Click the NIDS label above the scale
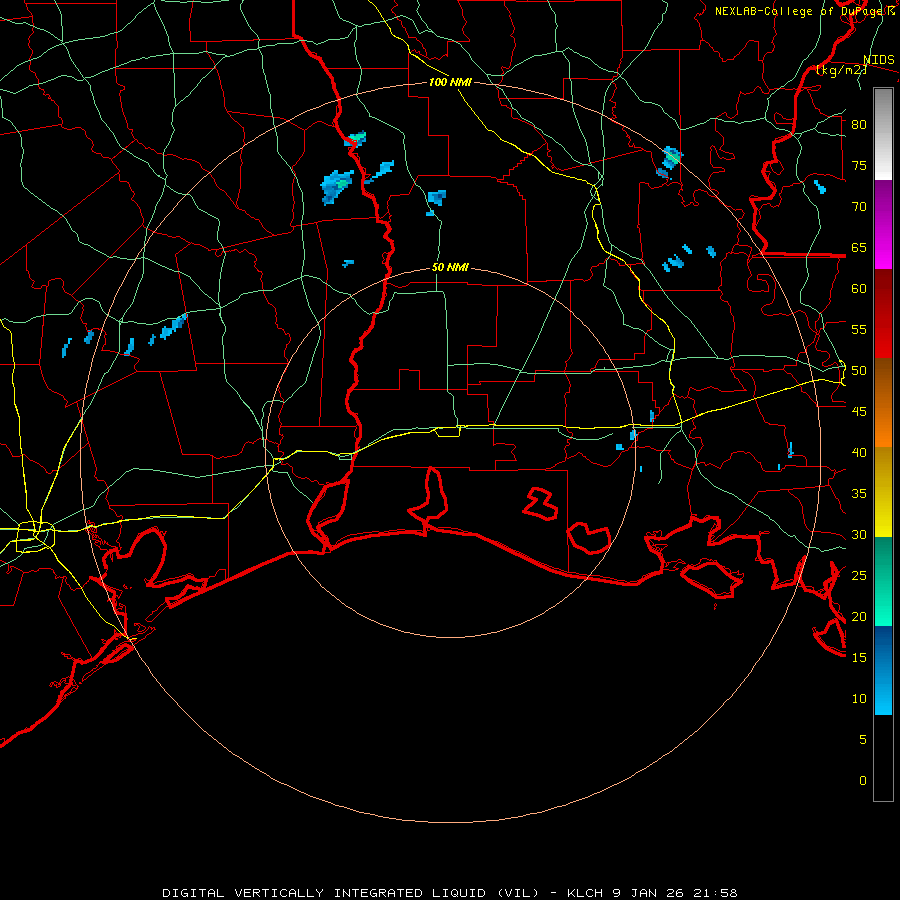The width and height of the screenshot is (900, 900). 879,60
